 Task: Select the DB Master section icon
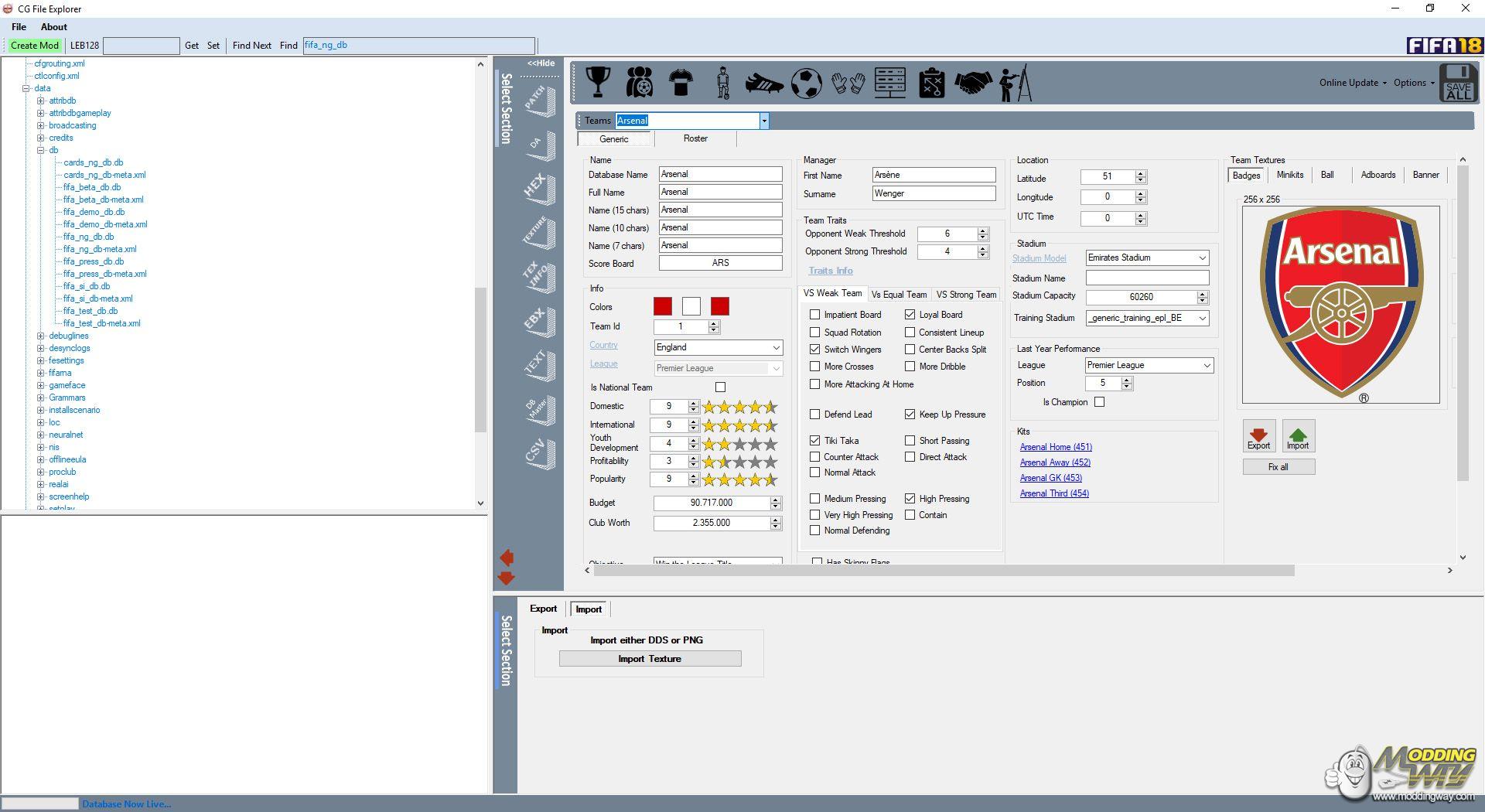pyautogui.click(x=539, y=409)
